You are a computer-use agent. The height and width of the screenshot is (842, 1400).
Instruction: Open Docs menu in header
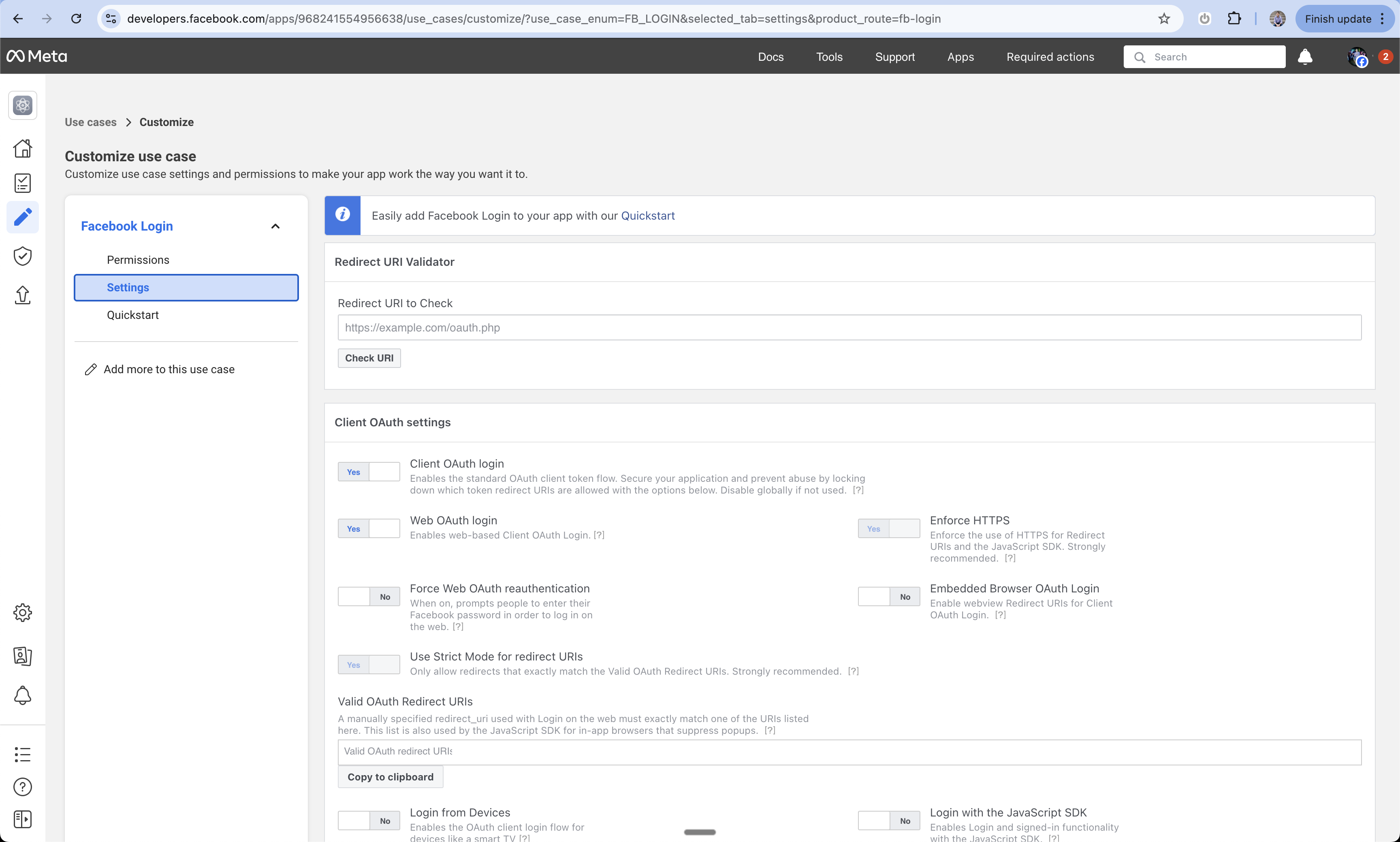pyautogui.click(x=770, y=57)
